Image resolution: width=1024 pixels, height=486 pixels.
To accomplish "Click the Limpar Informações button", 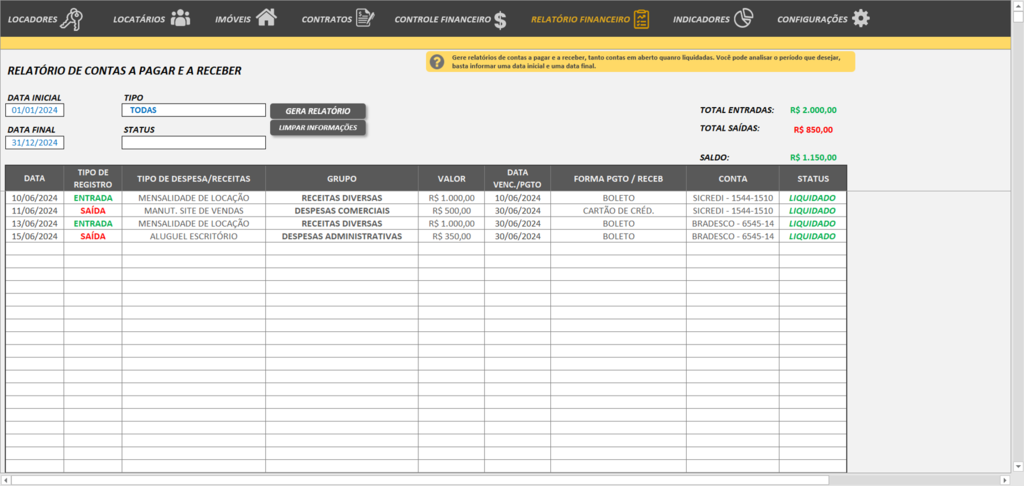I will (318, 127).
